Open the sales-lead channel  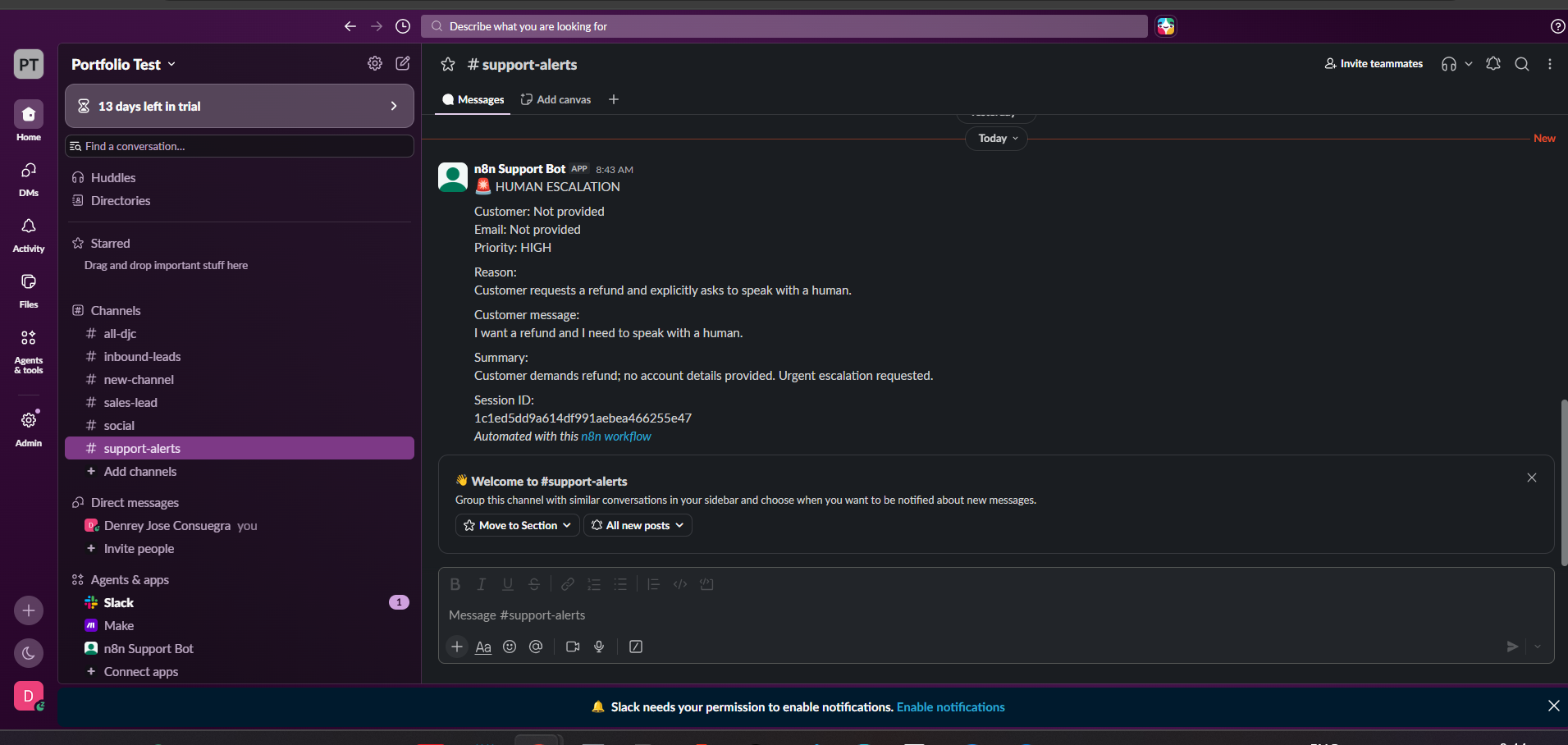(240, 402)
